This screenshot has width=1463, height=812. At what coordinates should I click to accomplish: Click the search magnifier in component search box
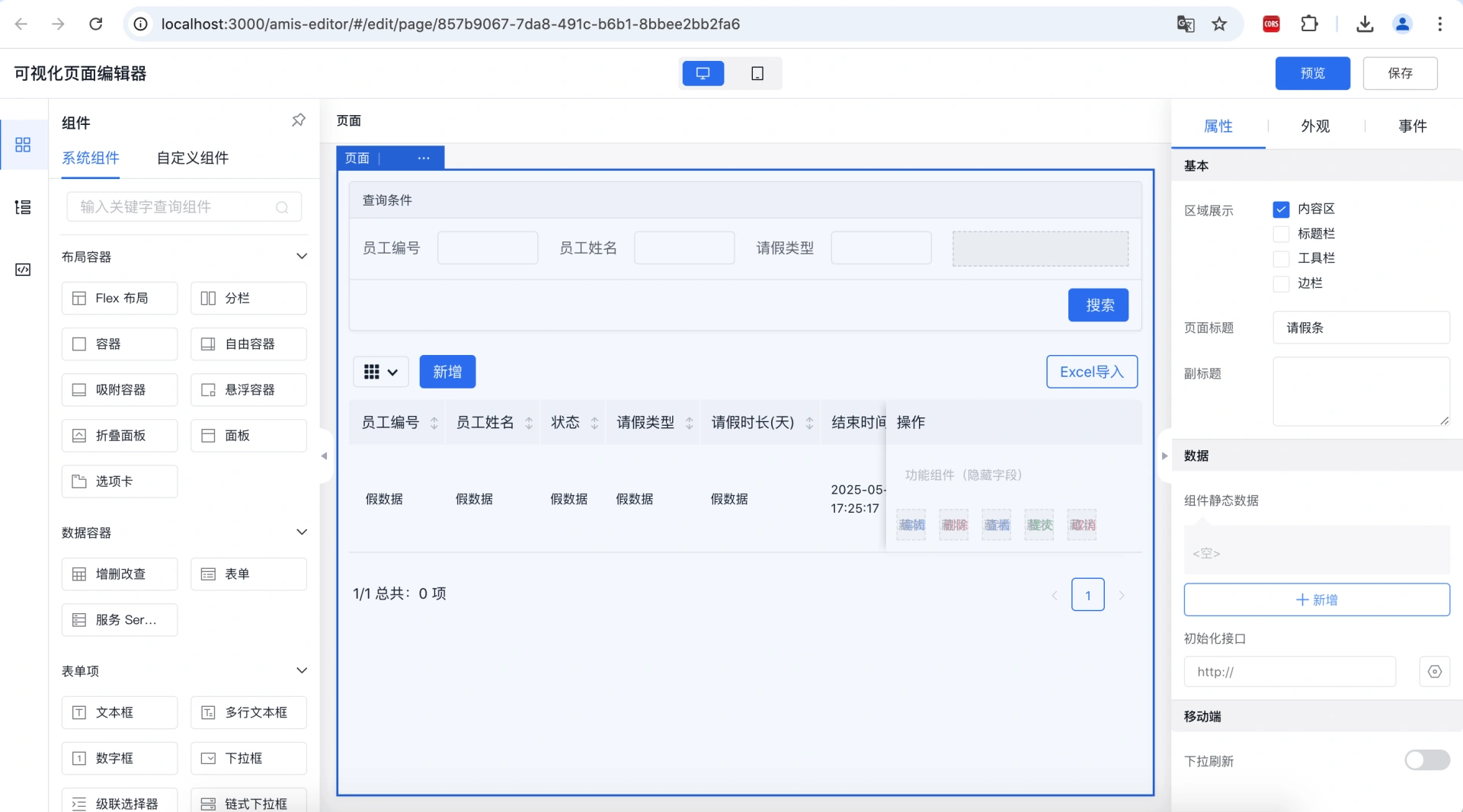point(282,207)
